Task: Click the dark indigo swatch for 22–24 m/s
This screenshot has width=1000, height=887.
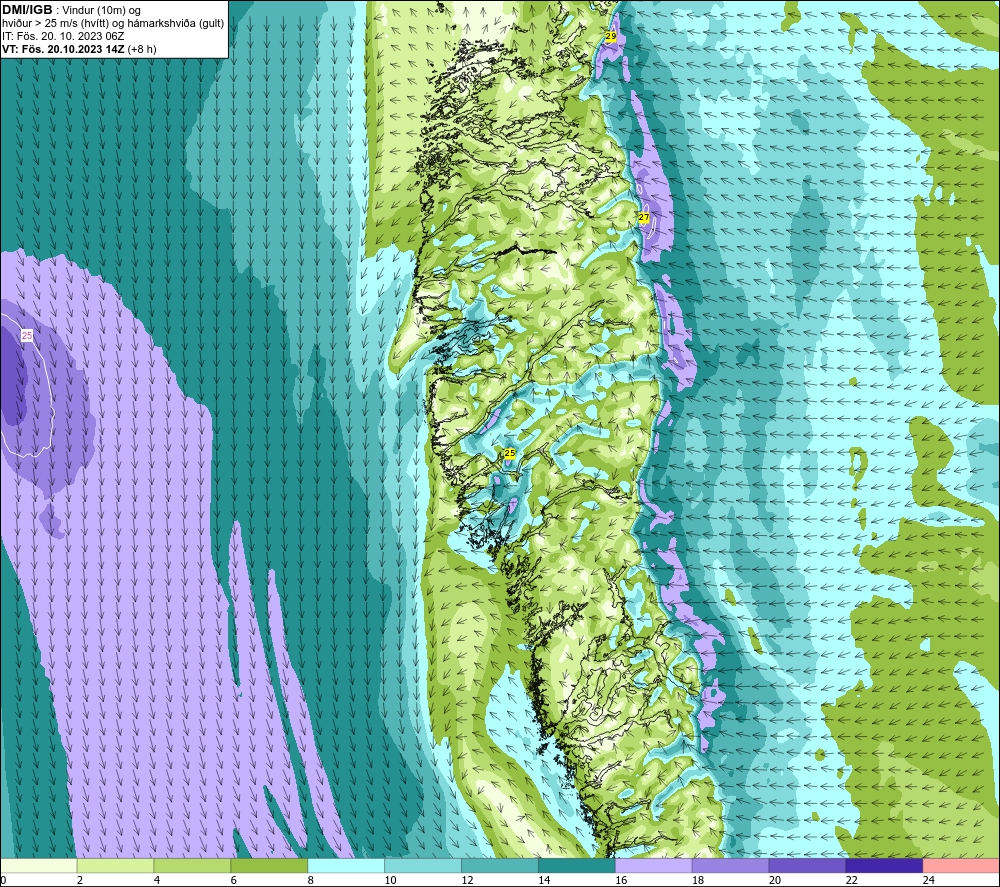Action: tap(885, 865)
